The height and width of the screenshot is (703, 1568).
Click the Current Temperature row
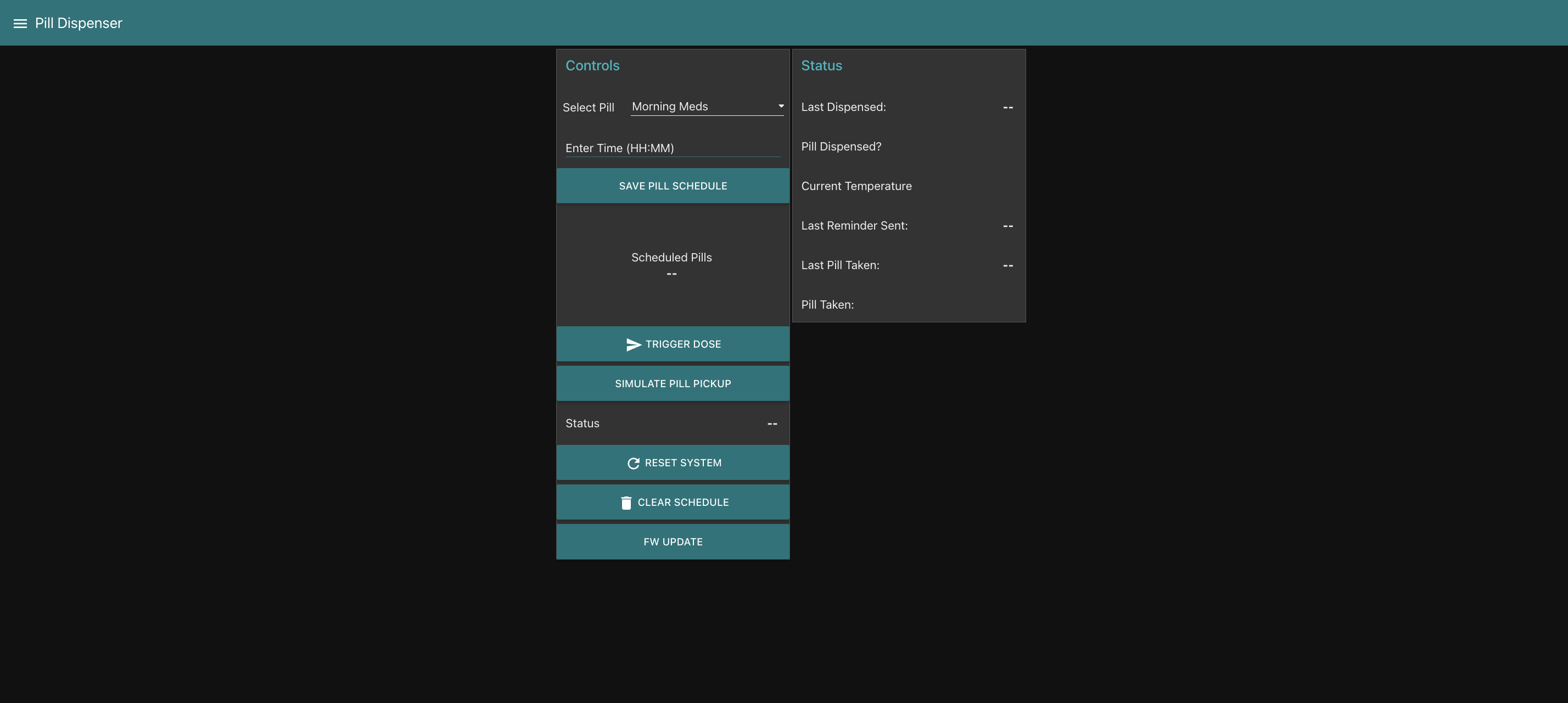click(856, 186)
